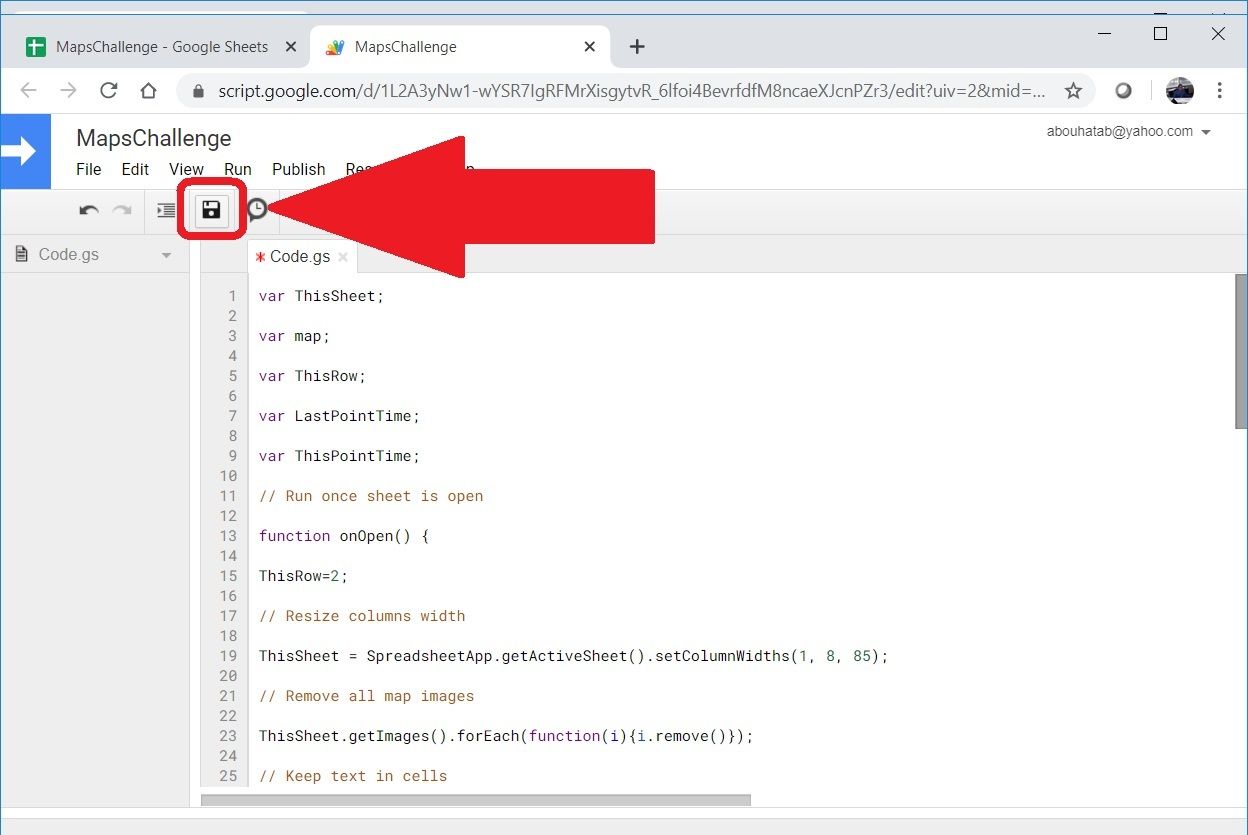Open the File menu
Image resolution: width=1248 pixels, height=835 pixels.
pos(89,169)
